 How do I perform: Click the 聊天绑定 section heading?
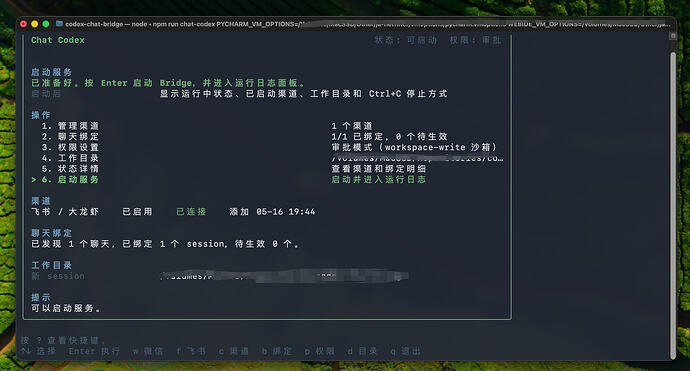pyautogui.click(x=51, y=233)
